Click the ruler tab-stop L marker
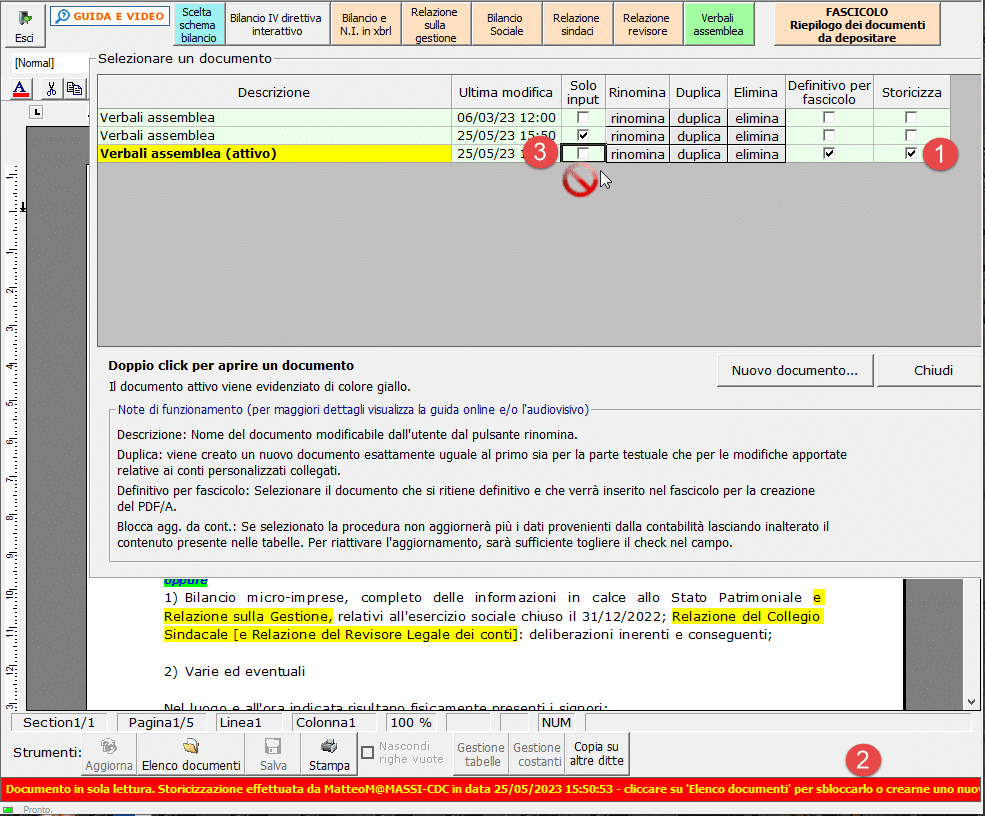 tap(37, 112)
